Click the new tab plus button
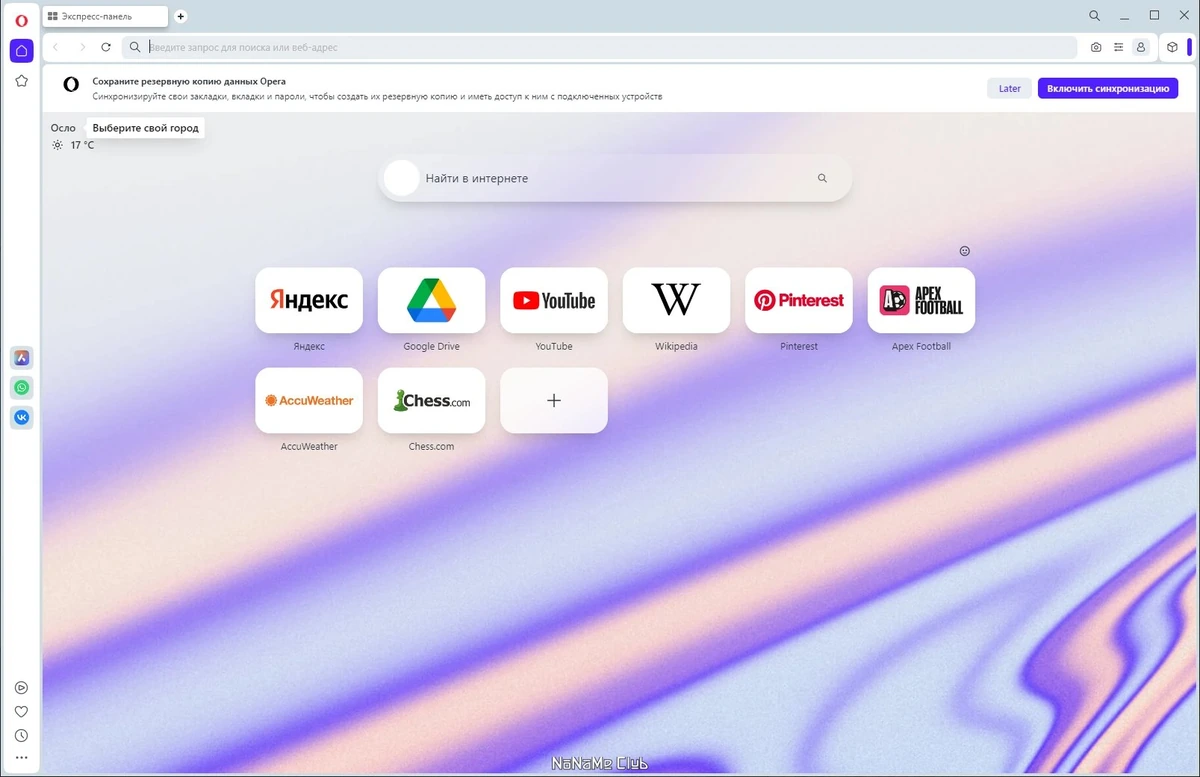This screenshot has height=777, width=1200. click(x=181, y=16)
